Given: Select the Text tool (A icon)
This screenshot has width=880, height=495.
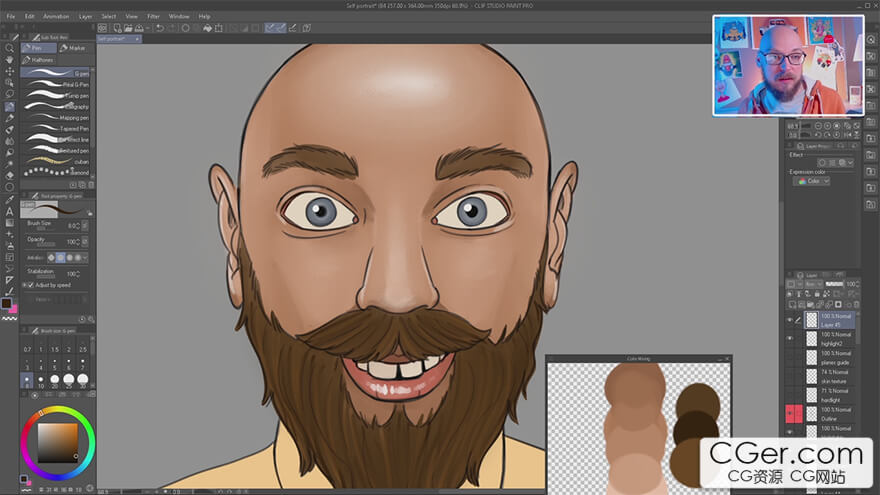Looking at the screenshot, I should point(10,212).
